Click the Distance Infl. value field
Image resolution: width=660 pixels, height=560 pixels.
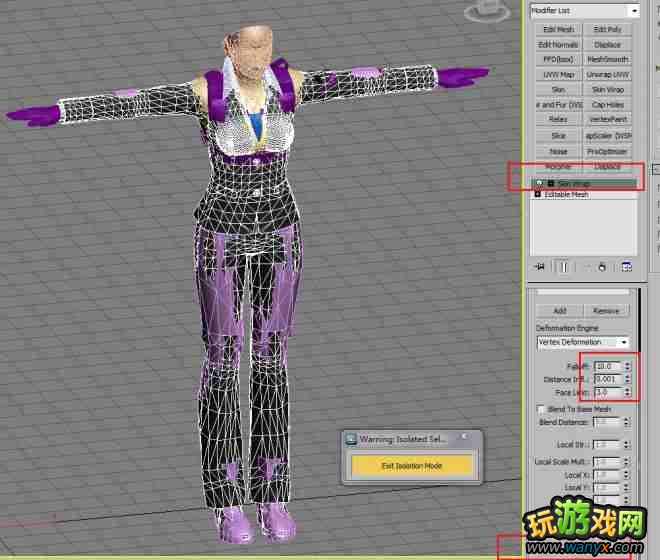pos(607,380)
